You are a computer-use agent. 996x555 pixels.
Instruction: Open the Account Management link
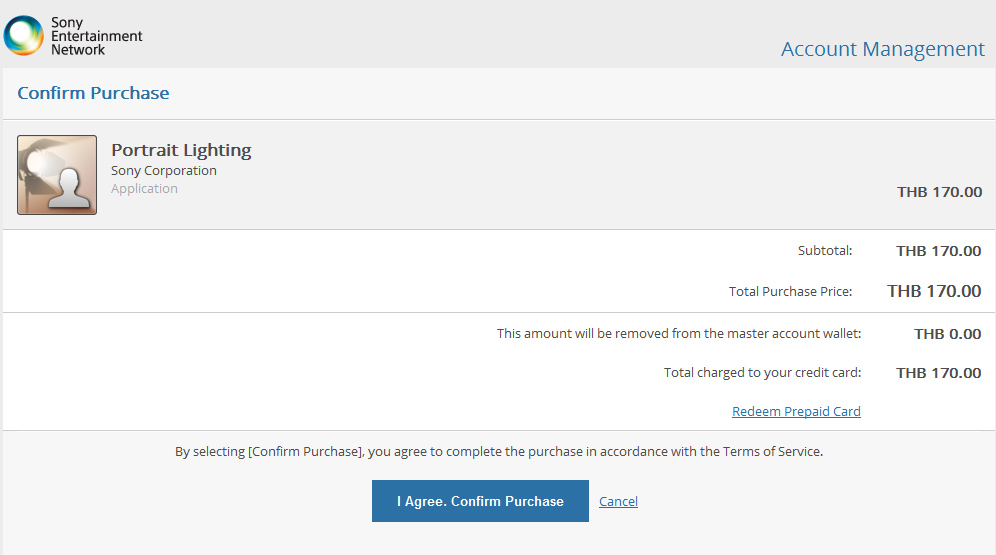click(882, 49)
